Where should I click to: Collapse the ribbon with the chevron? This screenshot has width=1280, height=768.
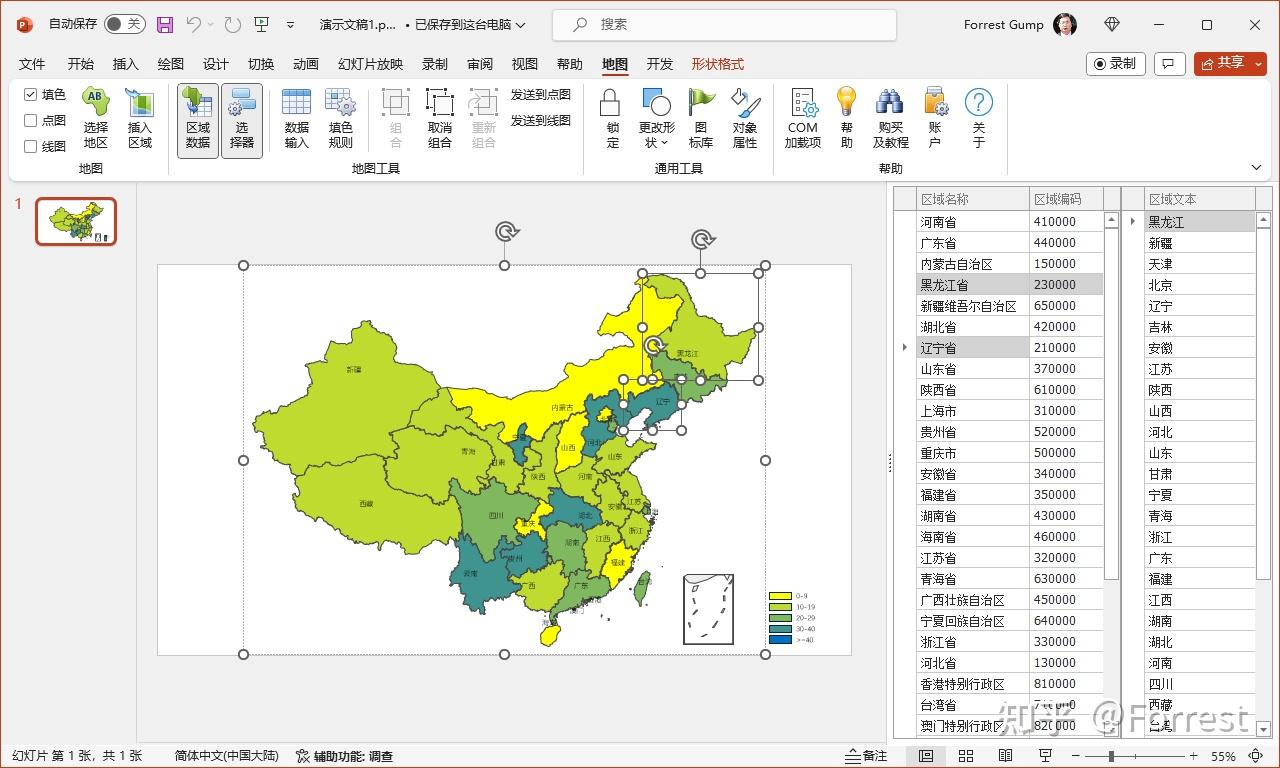(x=1256, y=167)
